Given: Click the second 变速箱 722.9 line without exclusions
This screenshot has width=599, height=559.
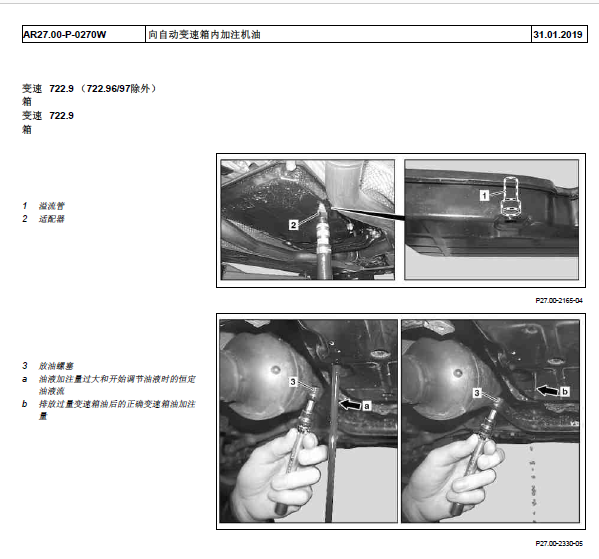Looking at the screenshot, I should click(x=48, y=122).
